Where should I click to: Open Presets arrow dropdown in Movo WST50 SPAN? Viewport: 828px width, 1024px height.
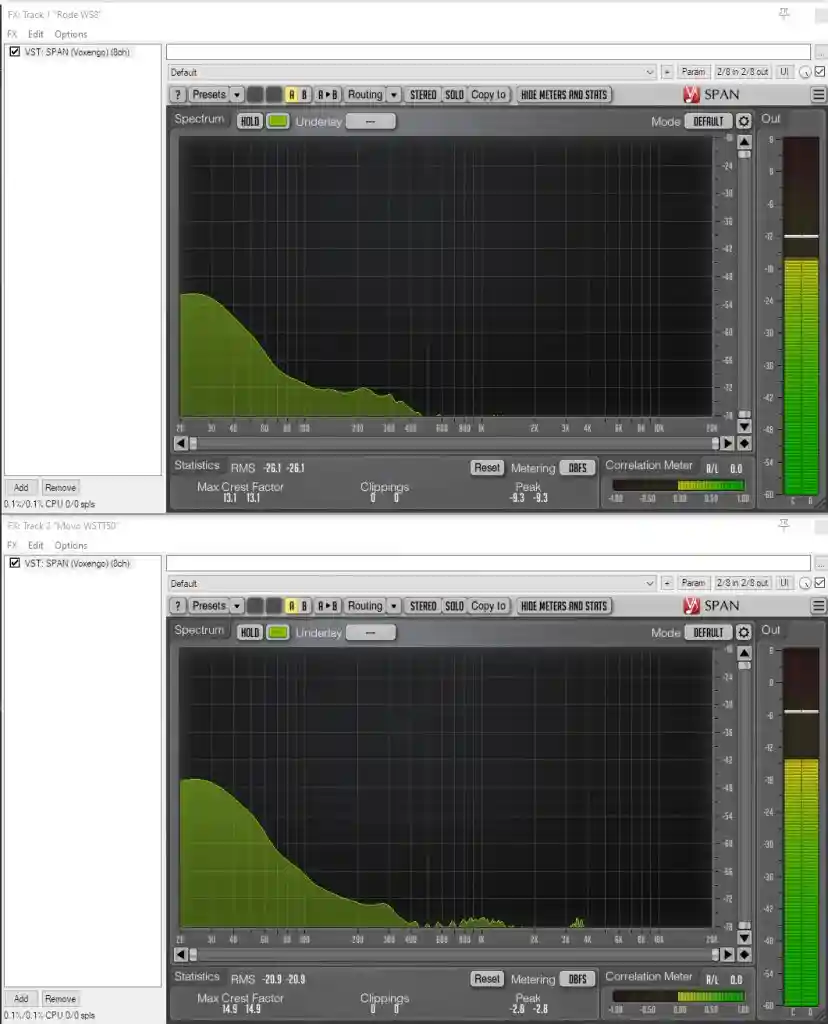coord(236,606)
